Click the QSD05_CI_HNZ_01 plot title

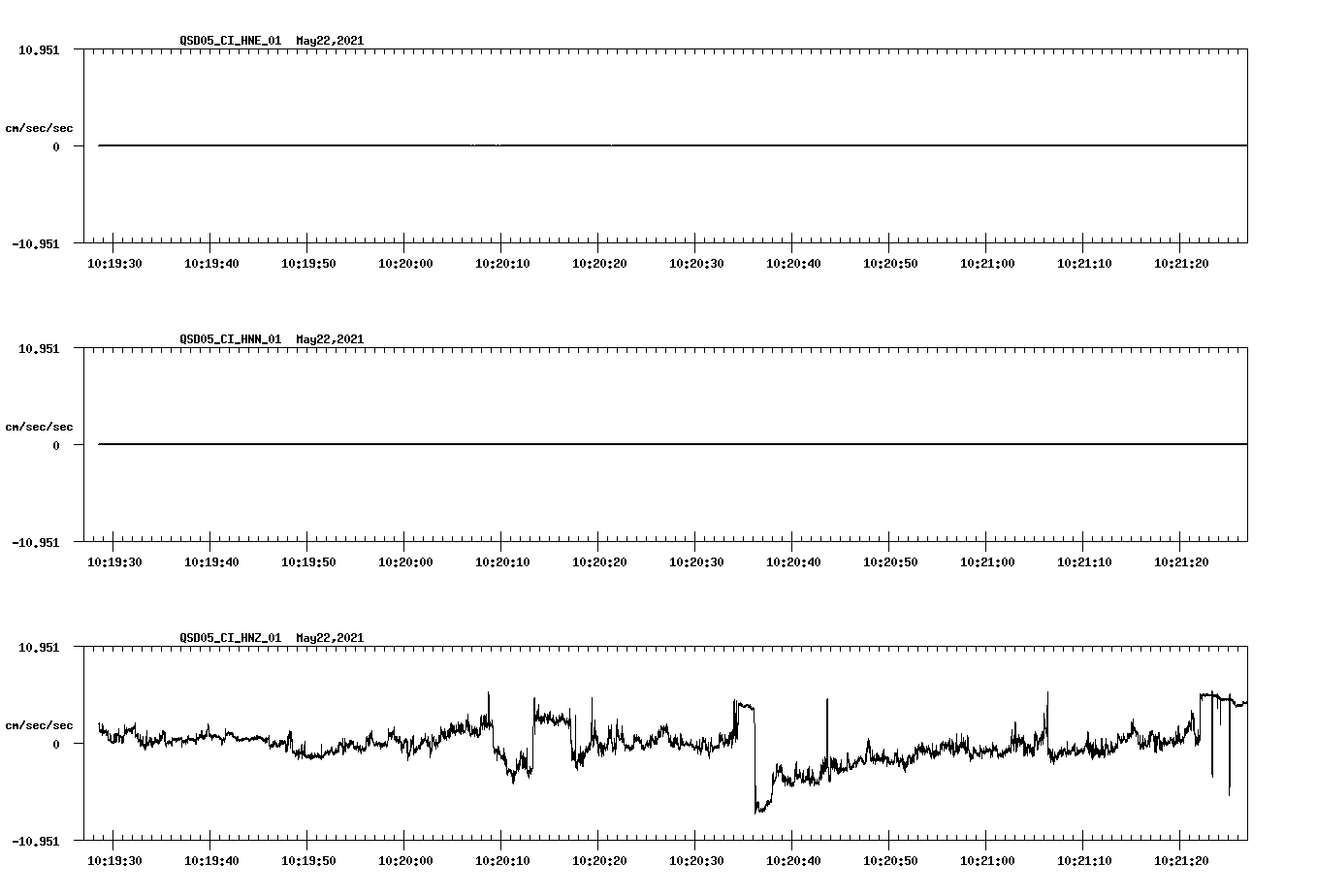[272, 638]
